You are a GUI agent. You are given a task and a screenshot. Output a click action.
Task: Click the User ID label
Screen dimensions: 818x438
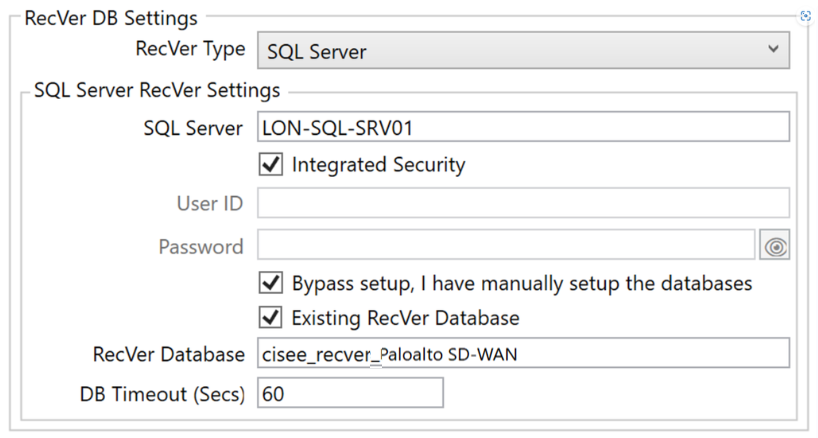[210, 203]
